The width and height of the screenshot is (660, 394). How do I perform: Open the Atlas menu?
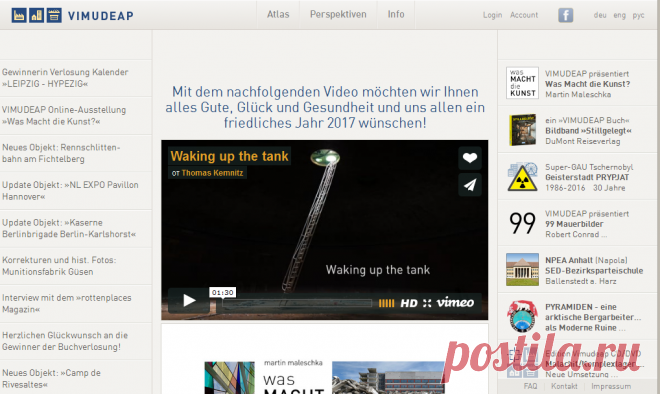point(278,14)
